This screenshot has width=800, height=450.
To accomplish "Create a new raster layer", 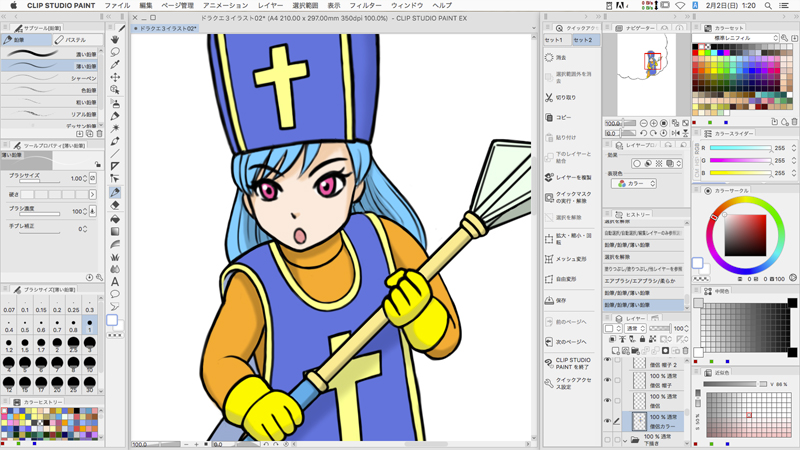I will coord(616,351).
